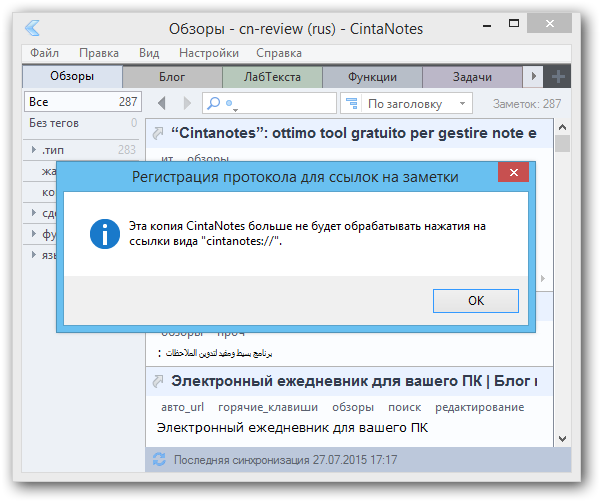The image size is (601, 502).
Task: Open the Настройки menu
Action: click(209, 53)
